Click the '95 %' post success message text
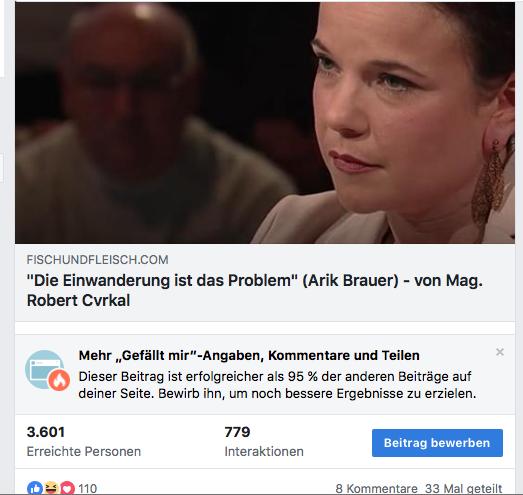Screen dimensions: 523x495 [277, 385]
